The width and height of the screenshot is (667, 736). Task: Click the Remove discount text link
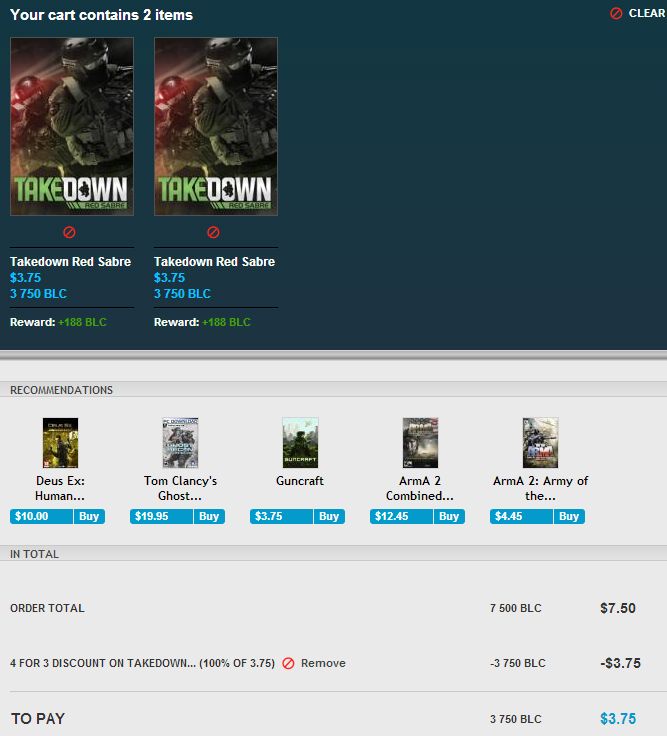tap(323, 663)
